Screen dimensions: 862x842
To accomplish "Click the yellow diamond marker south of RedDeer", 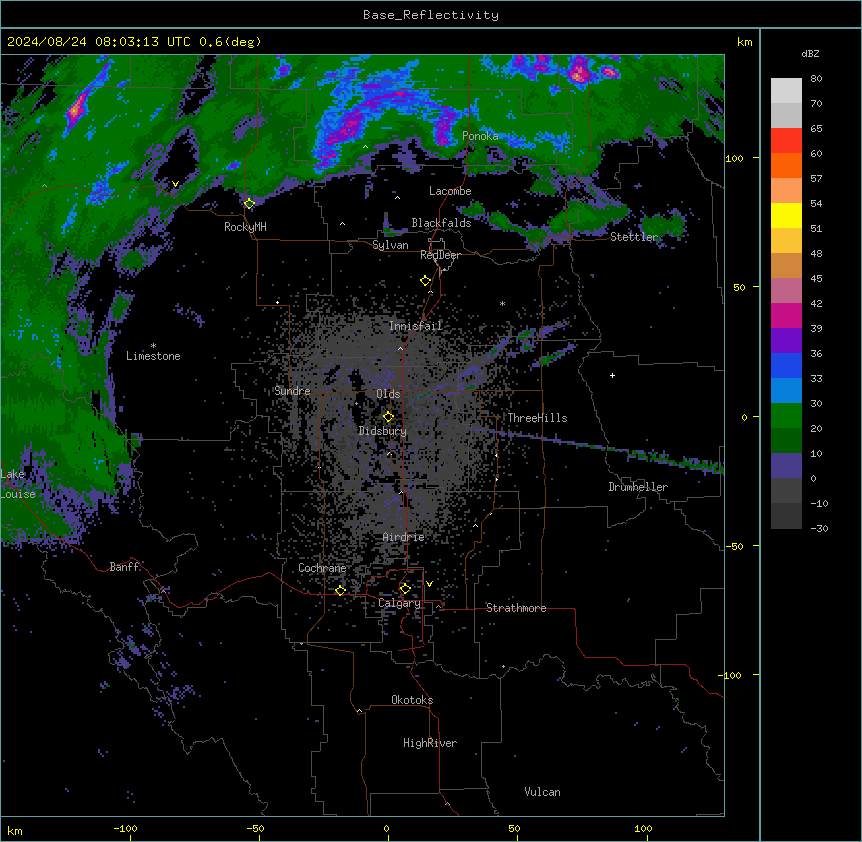I will pyautogui.click(x=426, y=280).
